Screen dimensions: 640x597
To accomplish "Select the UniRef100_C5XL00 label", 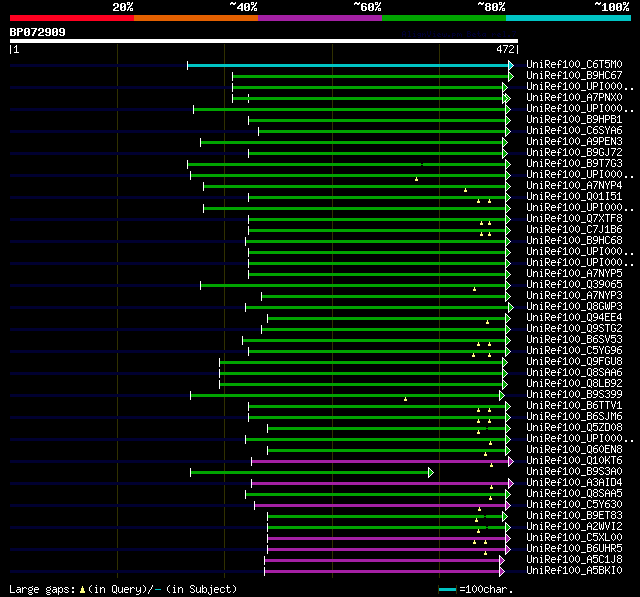I will [x=574, y=538].
